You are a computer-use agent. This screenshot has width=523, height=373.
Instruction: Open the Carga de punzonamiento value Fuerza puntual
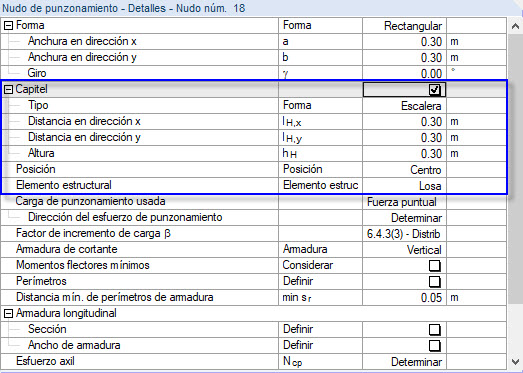click(x=405, y=202)
